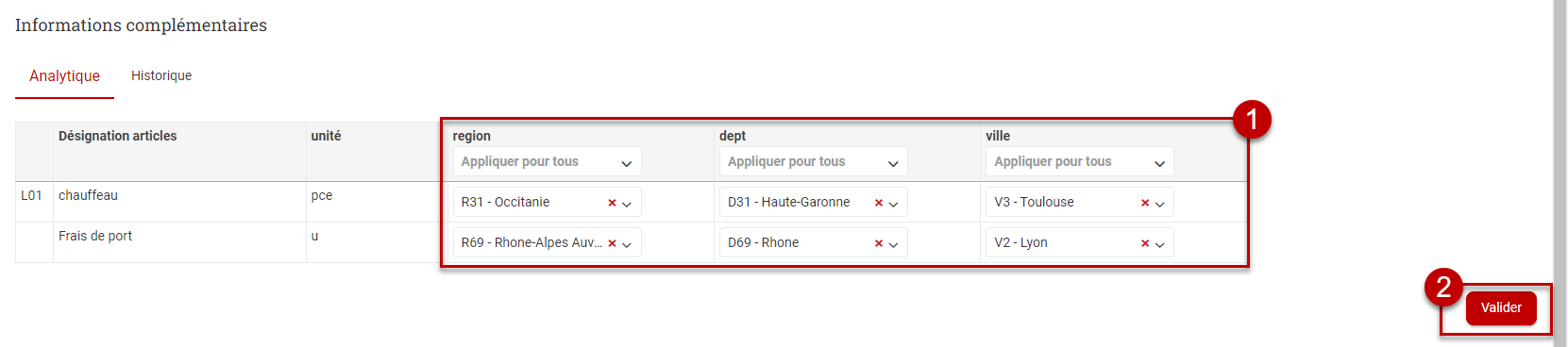
Task: Clear the V2 - Lyon ville selection
Action: (1145, 243)
